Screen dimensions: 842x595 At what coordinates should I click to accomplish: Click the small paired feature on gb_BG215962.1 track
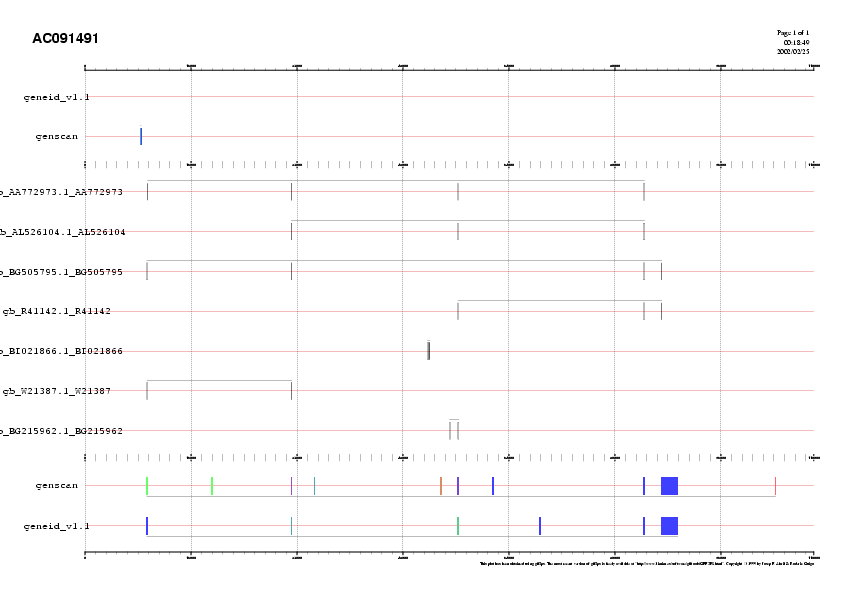point(454,430)
